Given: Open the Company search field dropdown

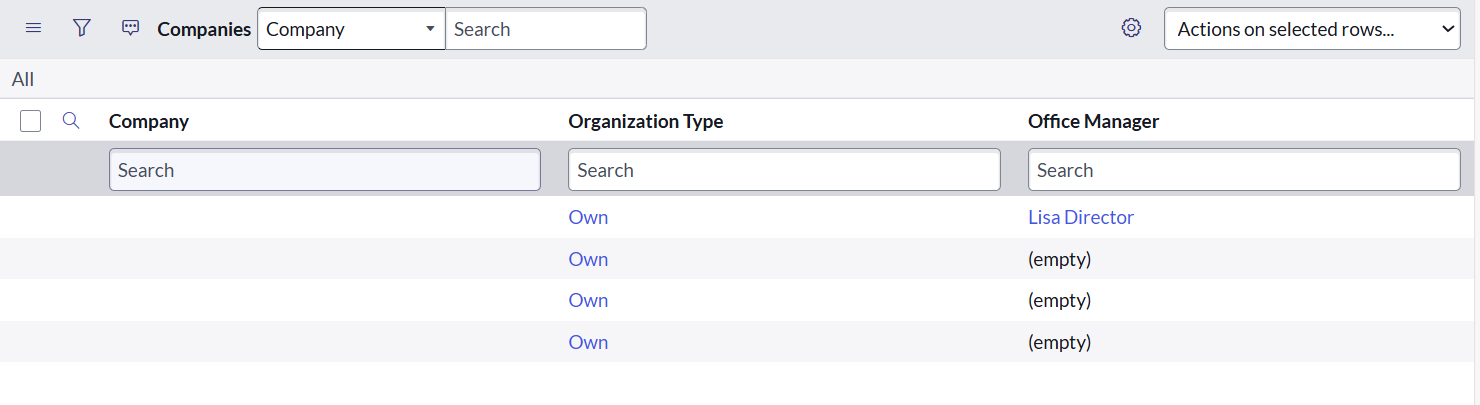Looking at the screenshot, I should (351, 29).
